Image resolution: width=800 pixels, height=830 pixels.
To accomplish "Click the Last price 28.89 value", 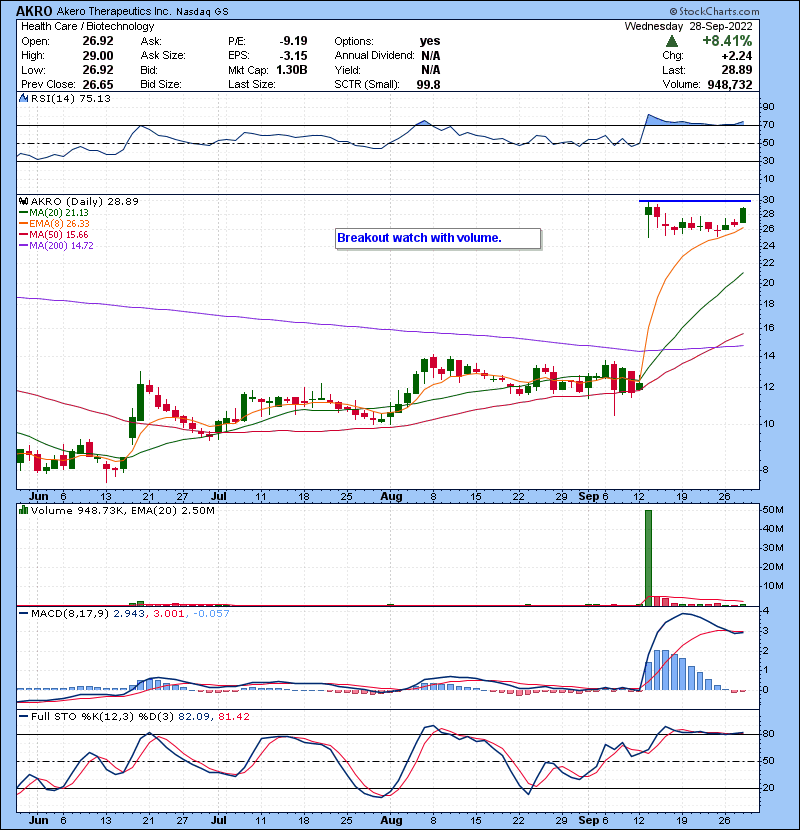I will [736, 70].
